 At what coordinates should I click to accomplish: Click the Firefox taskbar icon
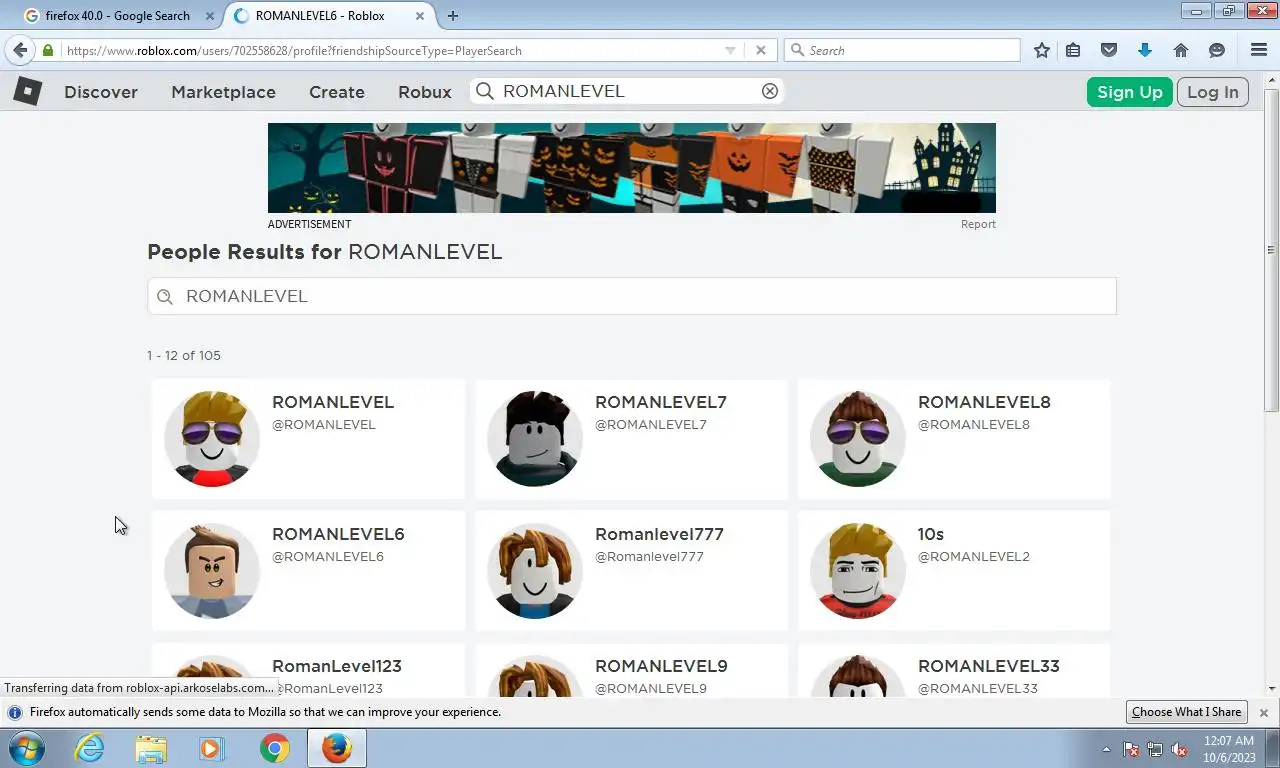pyautogui.click(x=337, y=748)
